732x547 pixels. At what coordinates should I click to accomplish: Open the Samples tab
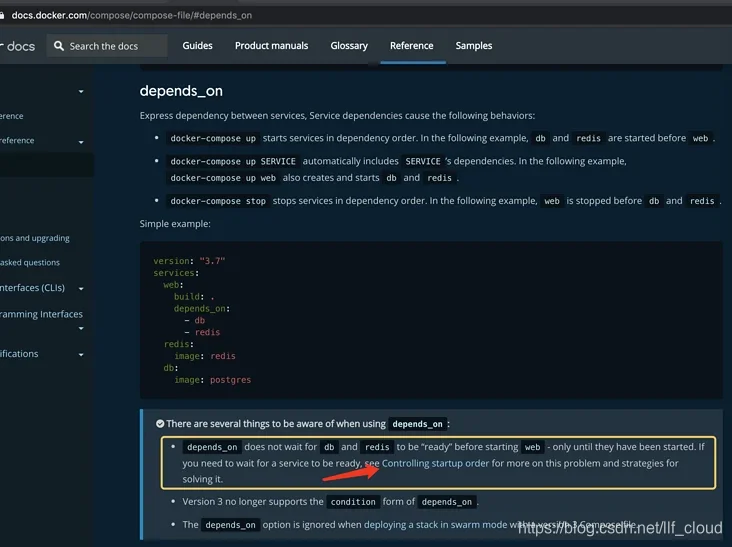pyautogui.click(x=474, y=46)
